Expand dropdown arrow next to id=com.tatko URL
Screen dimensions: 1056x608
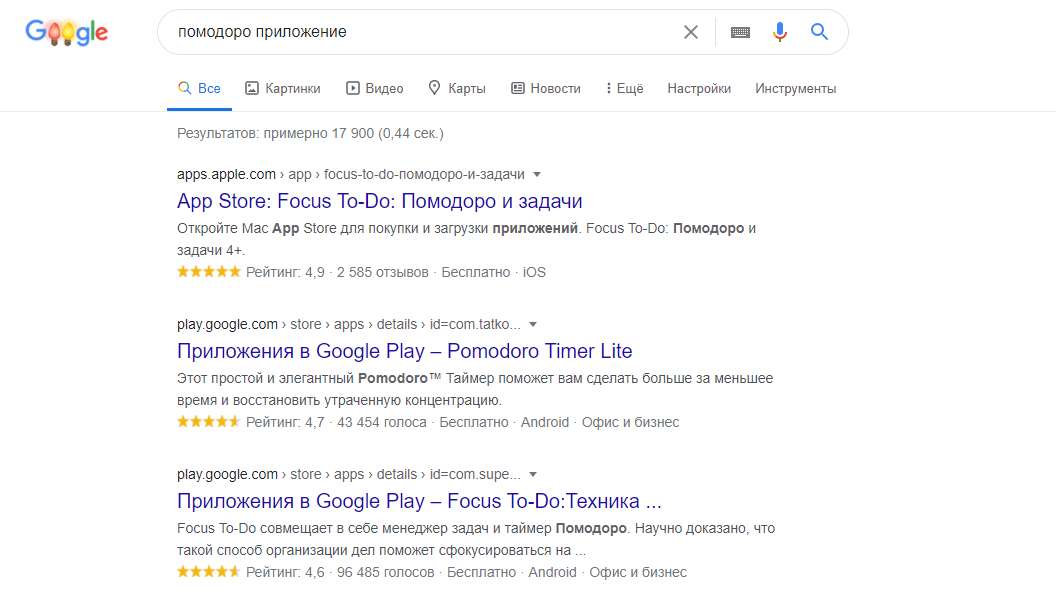coord(533,325)
